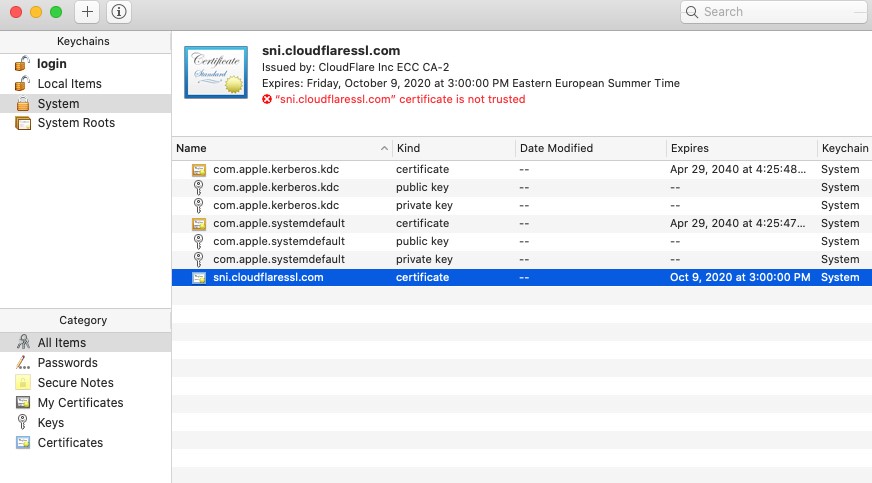872x483 pixels.
Task: Click the large certificate thumbnail image
Action: coord(216,73)
